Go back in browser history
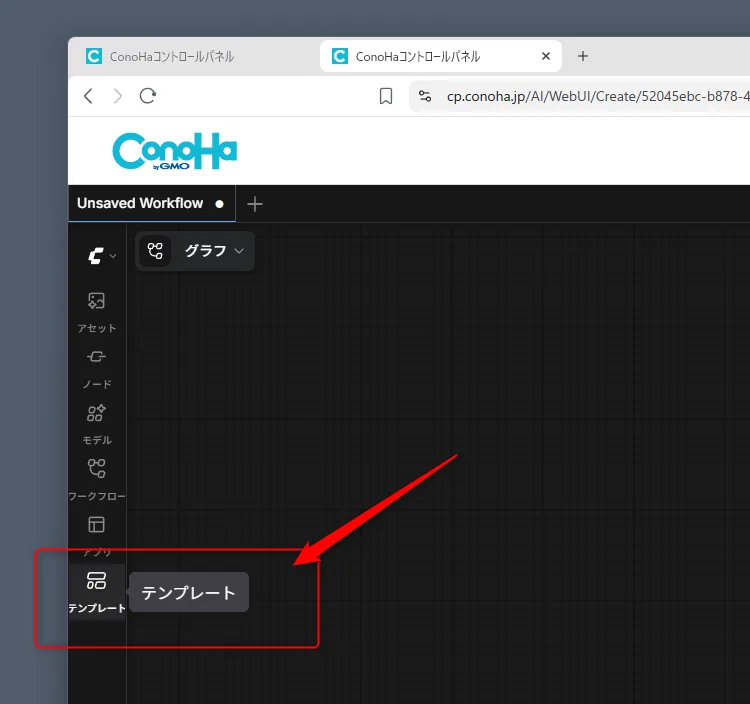750x704 pixels. click(x=88, y=96)
